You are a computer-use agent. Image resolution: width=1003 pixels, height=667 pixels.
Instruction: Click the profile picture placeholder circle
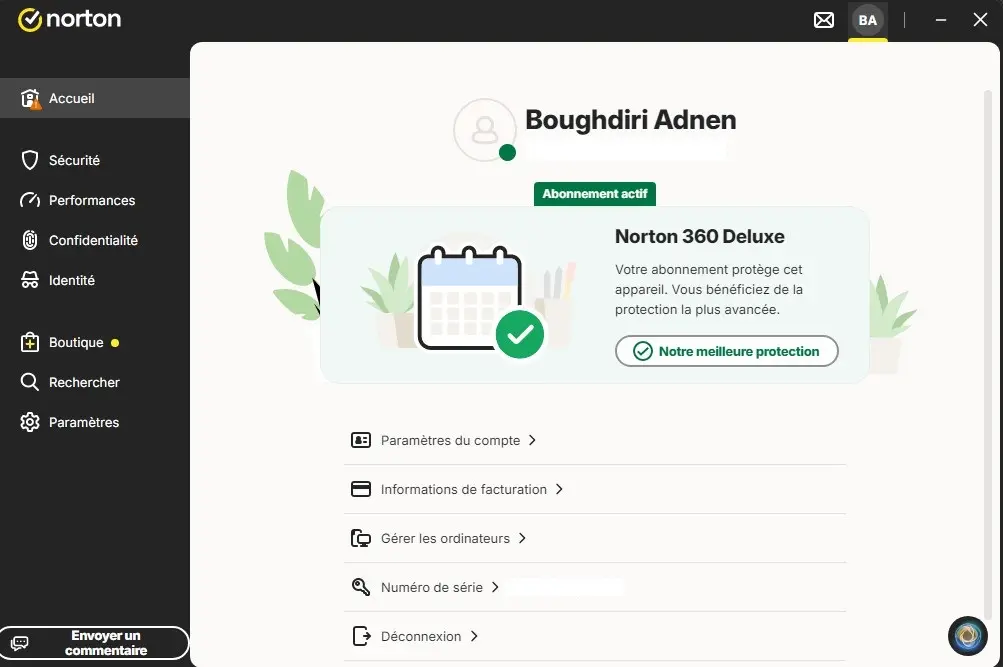coord(485,130)
